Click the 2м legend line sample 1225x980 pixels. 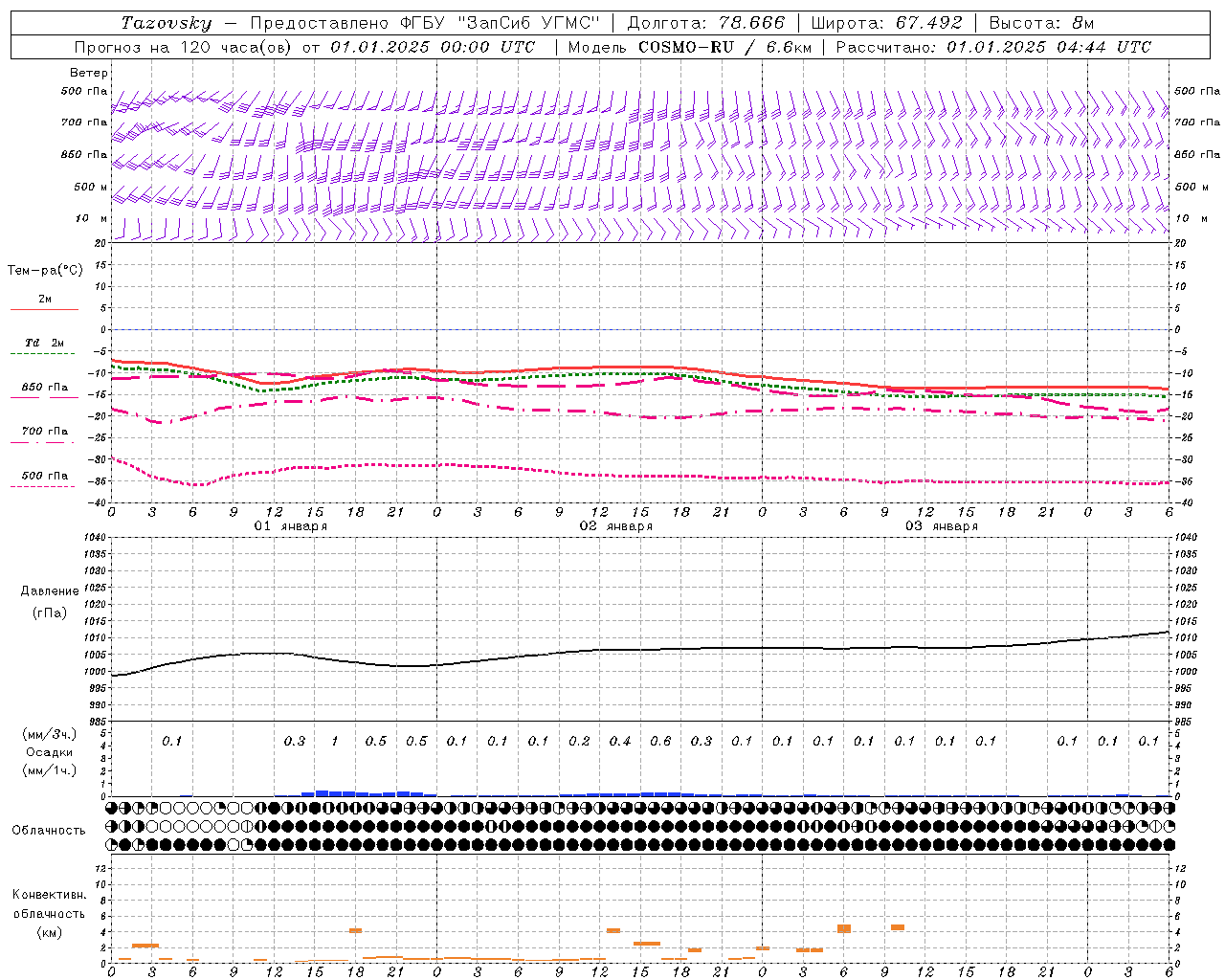44,309
